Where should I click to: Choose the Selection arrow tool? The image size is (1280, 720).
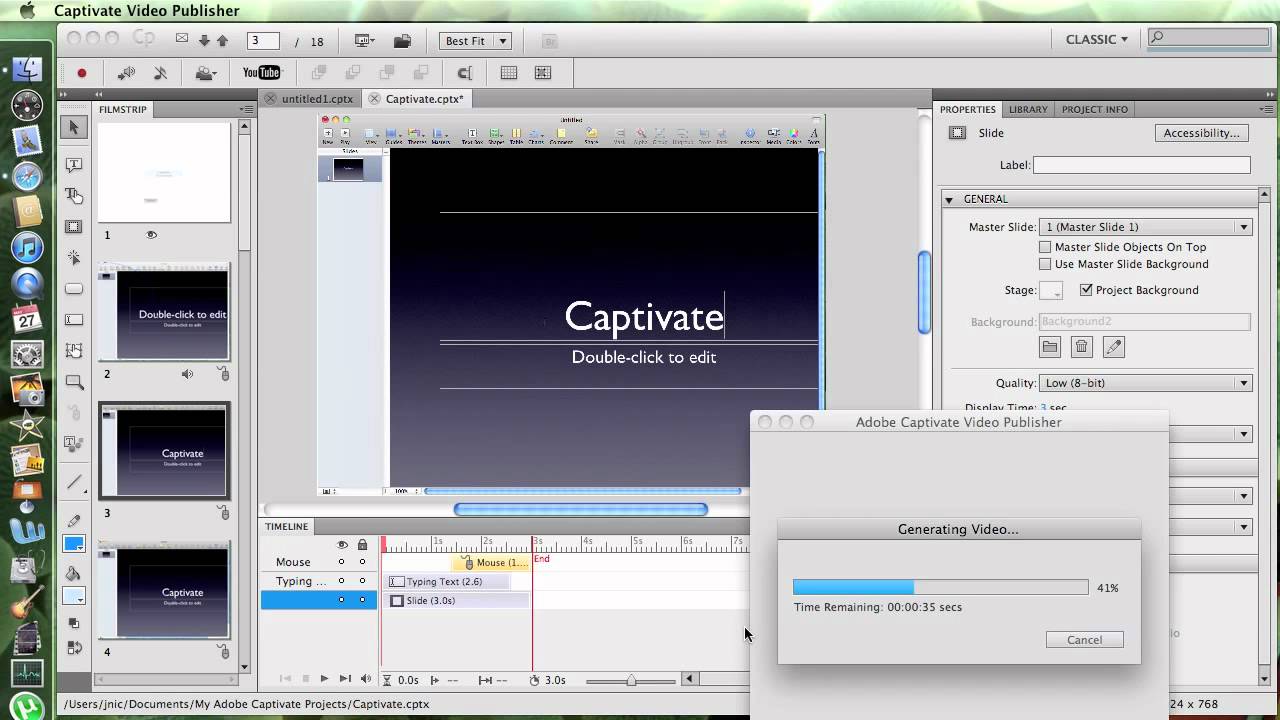(74, 127)
